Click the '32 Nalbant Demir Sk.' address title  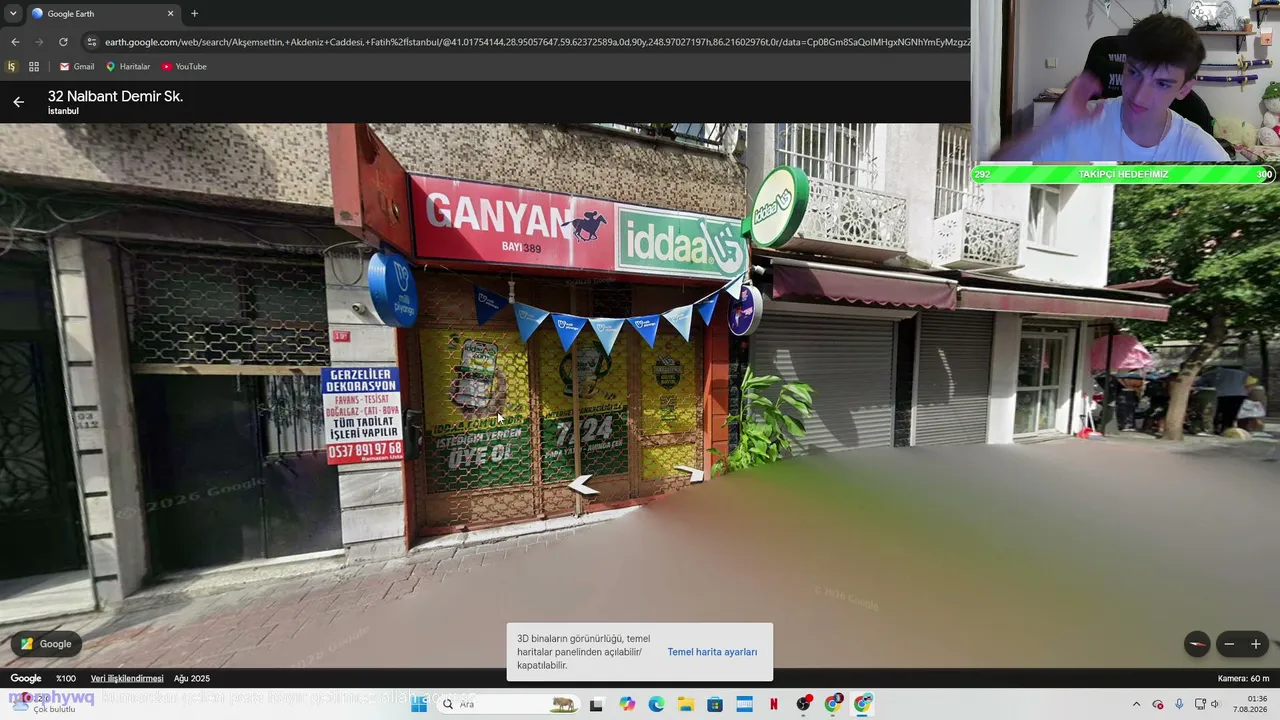115,97
